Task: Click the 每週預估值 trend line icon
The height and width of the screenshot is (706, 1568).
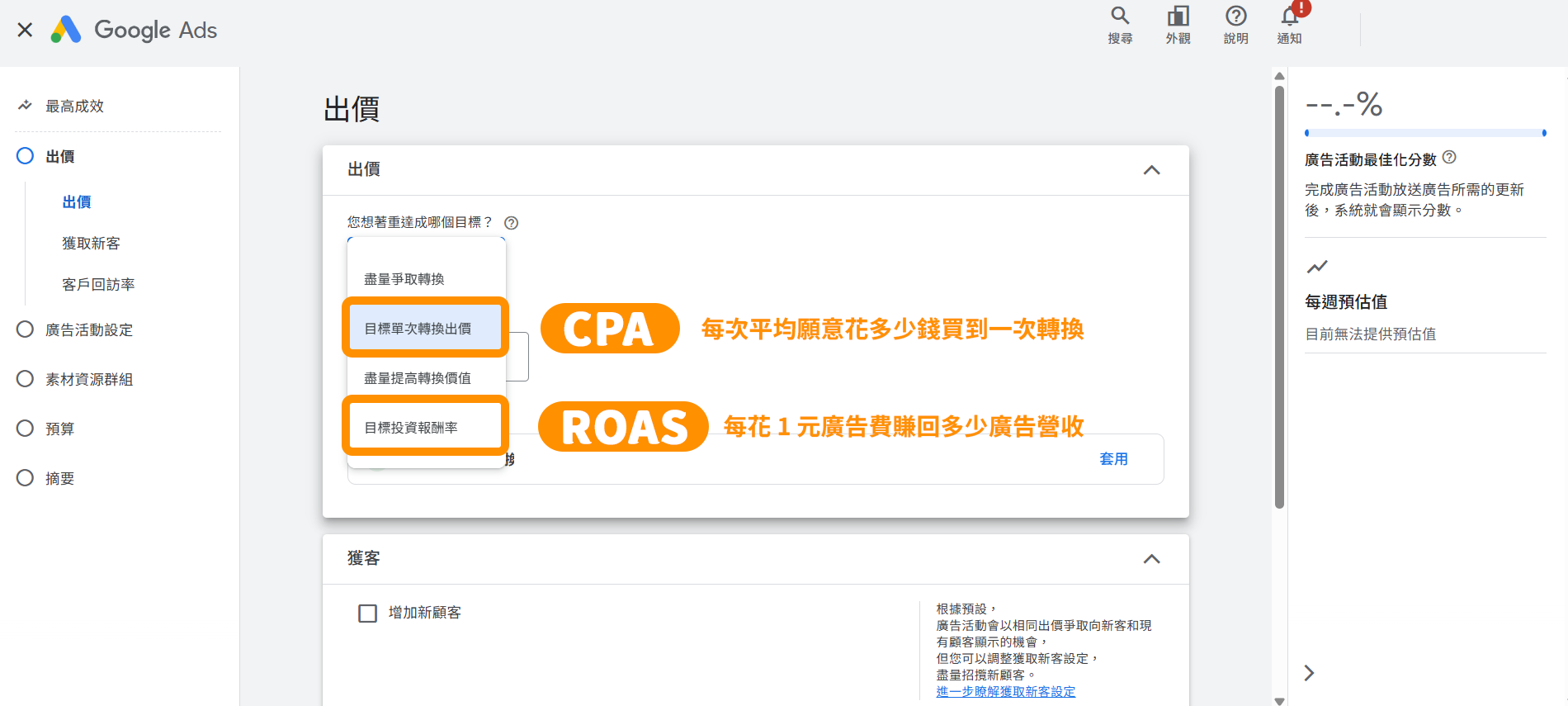Action: 1317,267
